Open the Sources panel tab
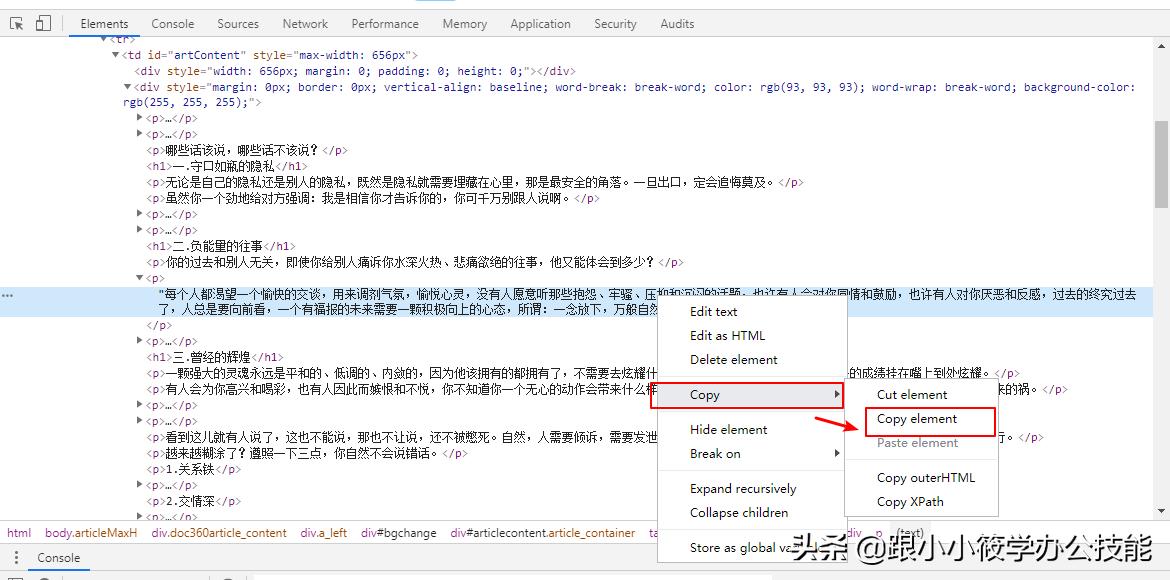Image resolution: width=1170 pixels, height=580 pixels. point(237,22)
